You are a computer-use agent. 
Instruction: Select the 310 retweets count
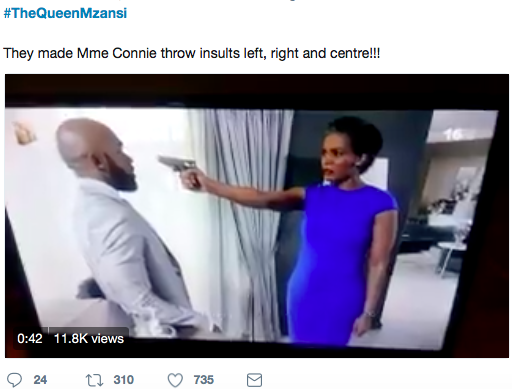coord(124,380)
